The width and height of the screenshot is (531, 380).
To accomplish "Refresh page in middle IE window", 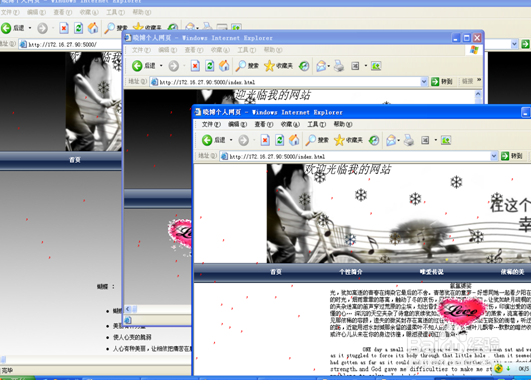I will click(x=209, y=65).
